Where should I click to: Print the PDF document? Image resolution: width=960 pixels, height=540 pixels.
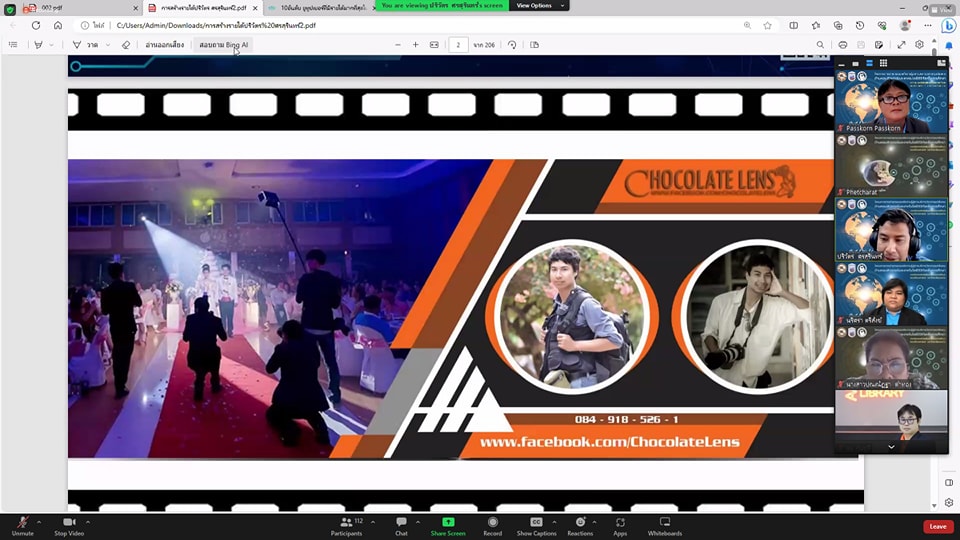point(843,45)
